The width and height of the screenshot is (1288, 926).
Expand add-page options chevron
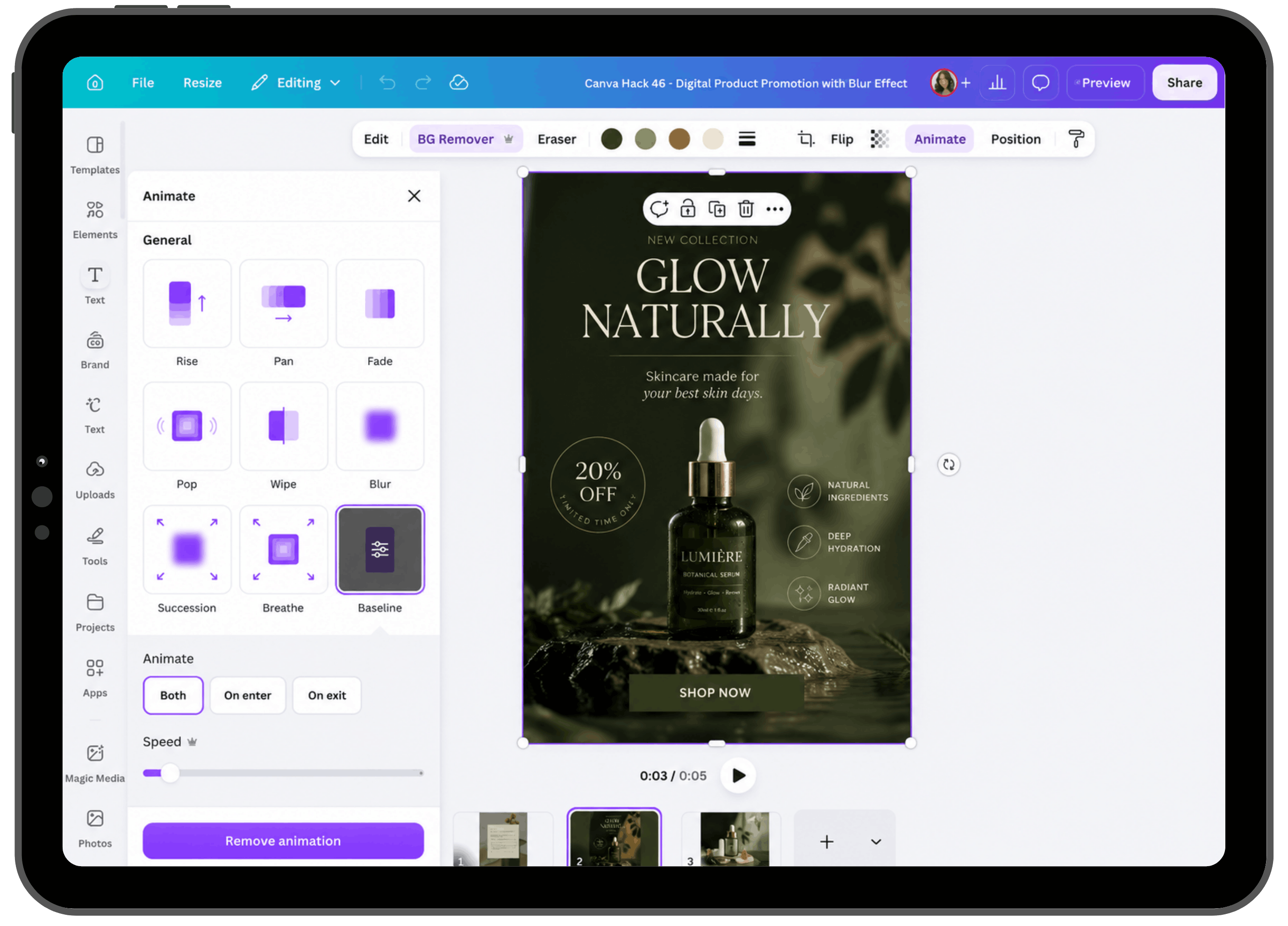point(876,842)
